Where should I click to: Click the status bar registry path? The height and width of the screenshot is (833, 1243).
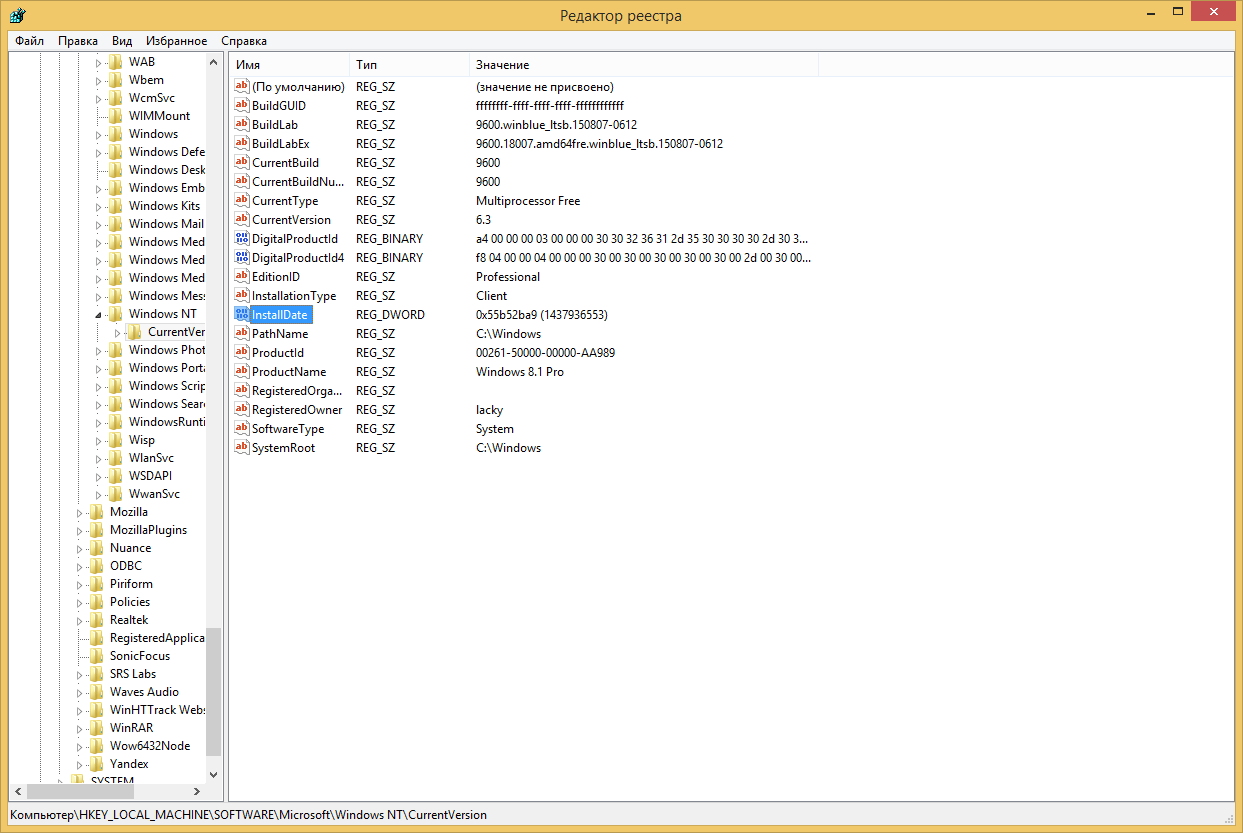tap(249, 815)
